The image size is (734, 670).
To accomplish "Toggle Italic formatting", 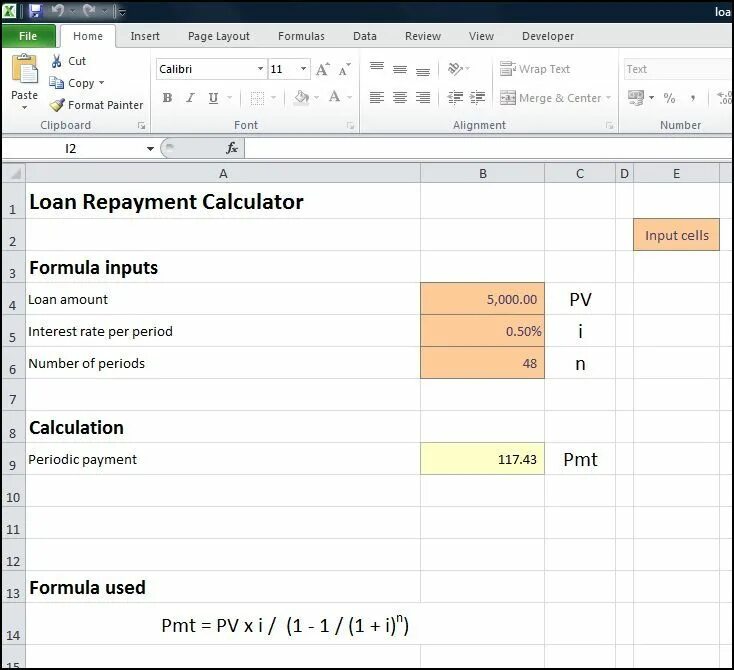I will click(x=190, y=98).
